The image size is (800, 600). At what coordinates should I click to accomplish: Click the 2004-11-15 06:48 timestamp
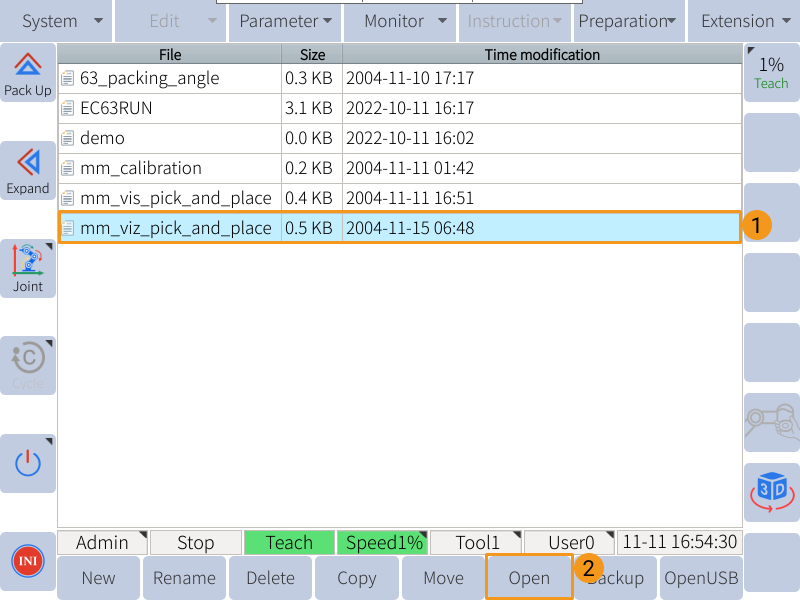pos(410,228)
